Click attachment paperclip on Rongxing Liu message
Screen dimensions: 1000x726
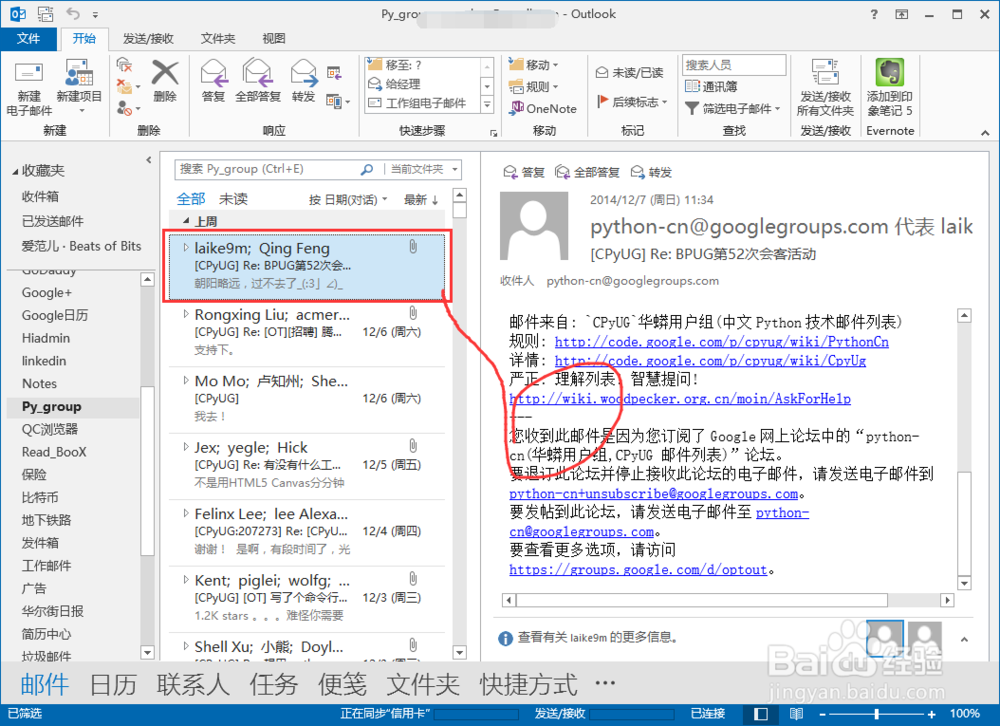click(x=413, y=313)
